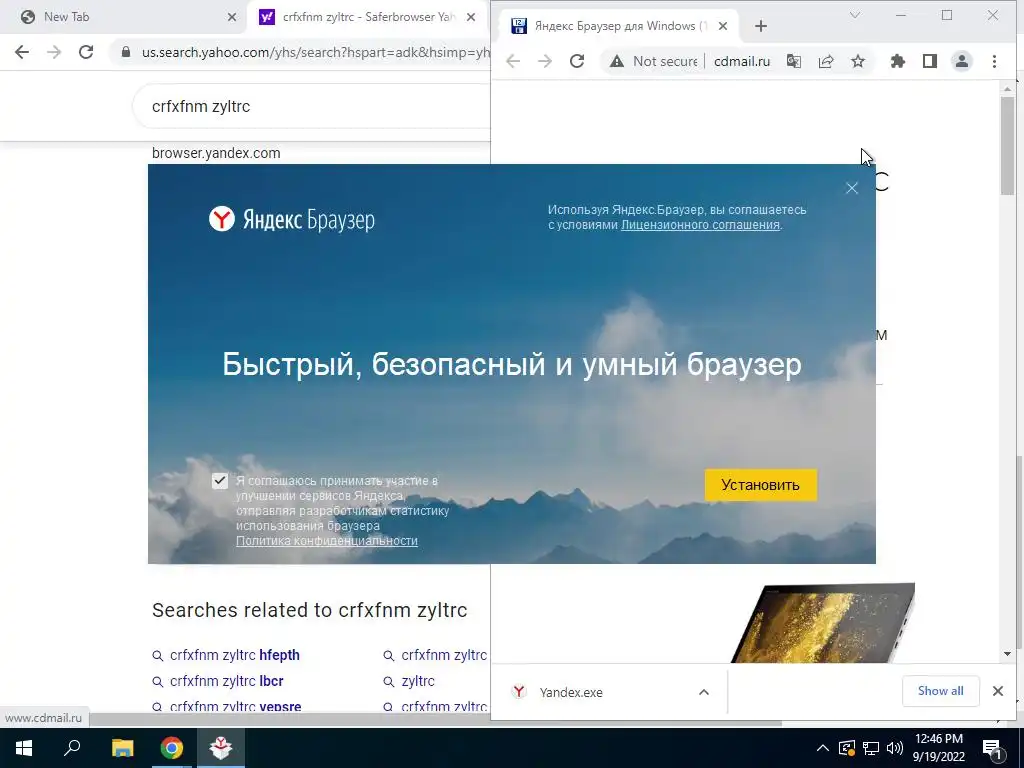The width and height of the screenshot is (1024, 768).
Task: Click the share page icon
Action: [x=826, y=61]
